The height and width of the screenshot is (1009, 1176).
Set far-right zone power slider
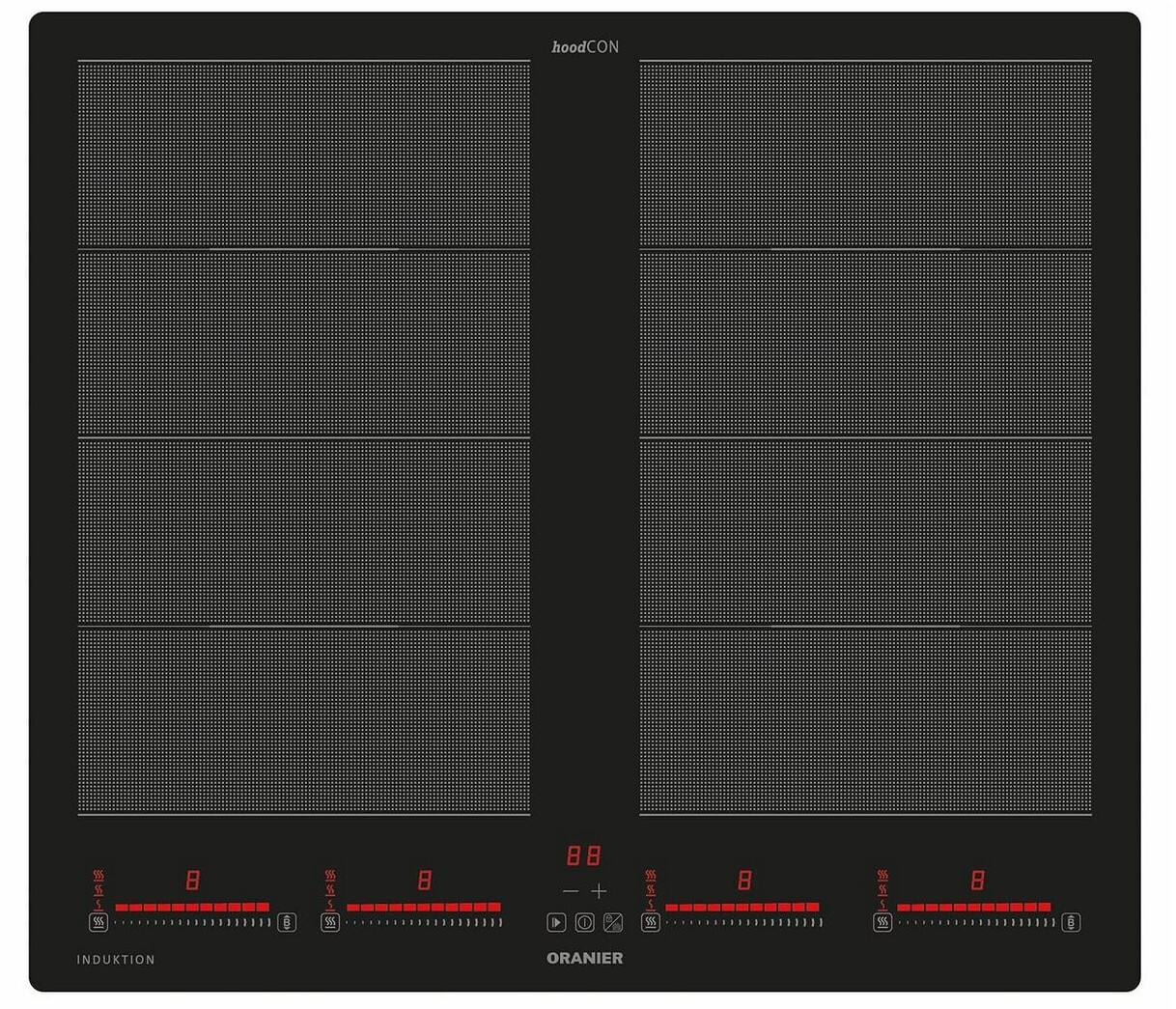pos(975,922)
